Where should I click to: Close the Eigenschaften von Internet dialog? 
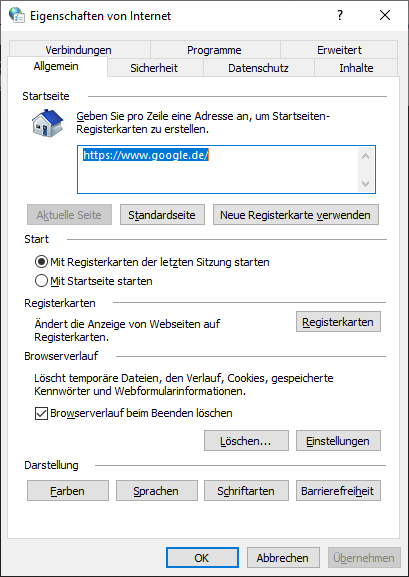point(385,15)
